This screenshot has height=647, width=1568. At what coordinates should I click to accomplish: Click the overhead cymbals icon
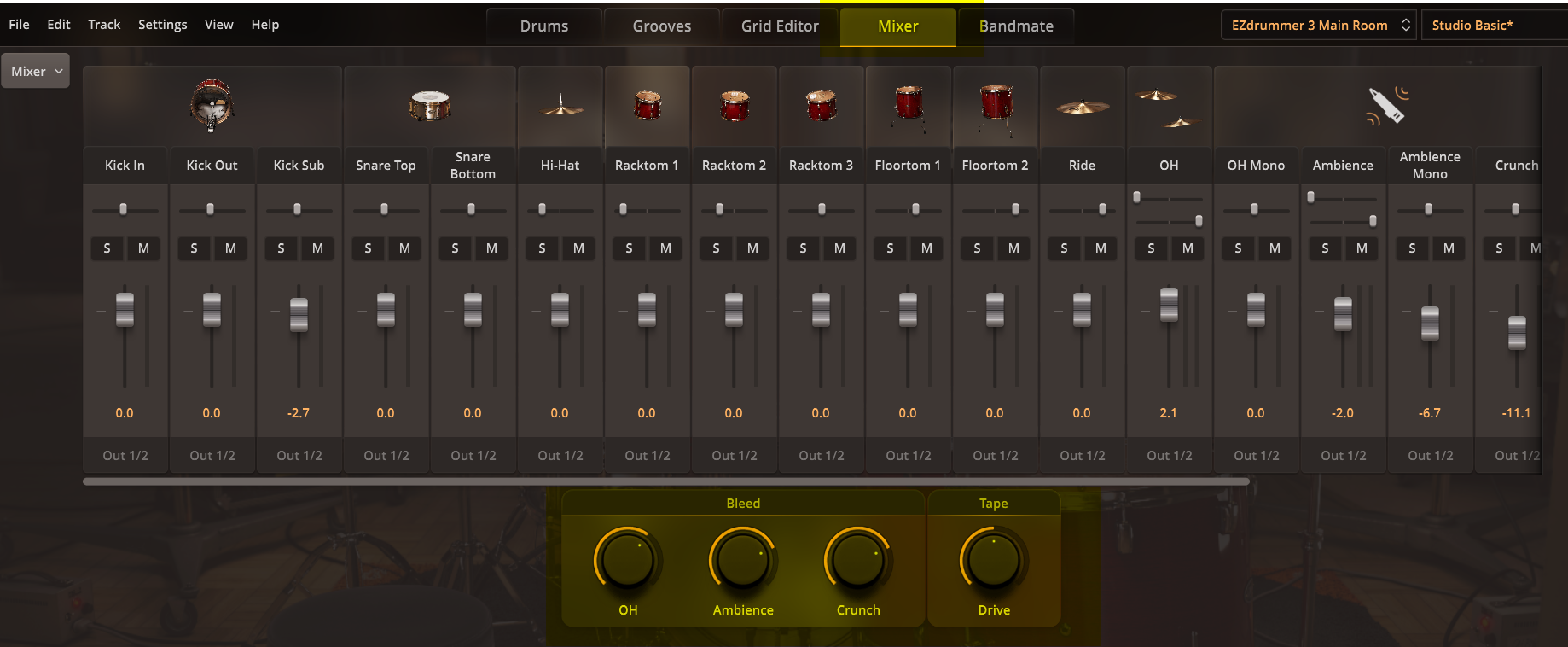pyautogui.click(x=1169, y=108)
